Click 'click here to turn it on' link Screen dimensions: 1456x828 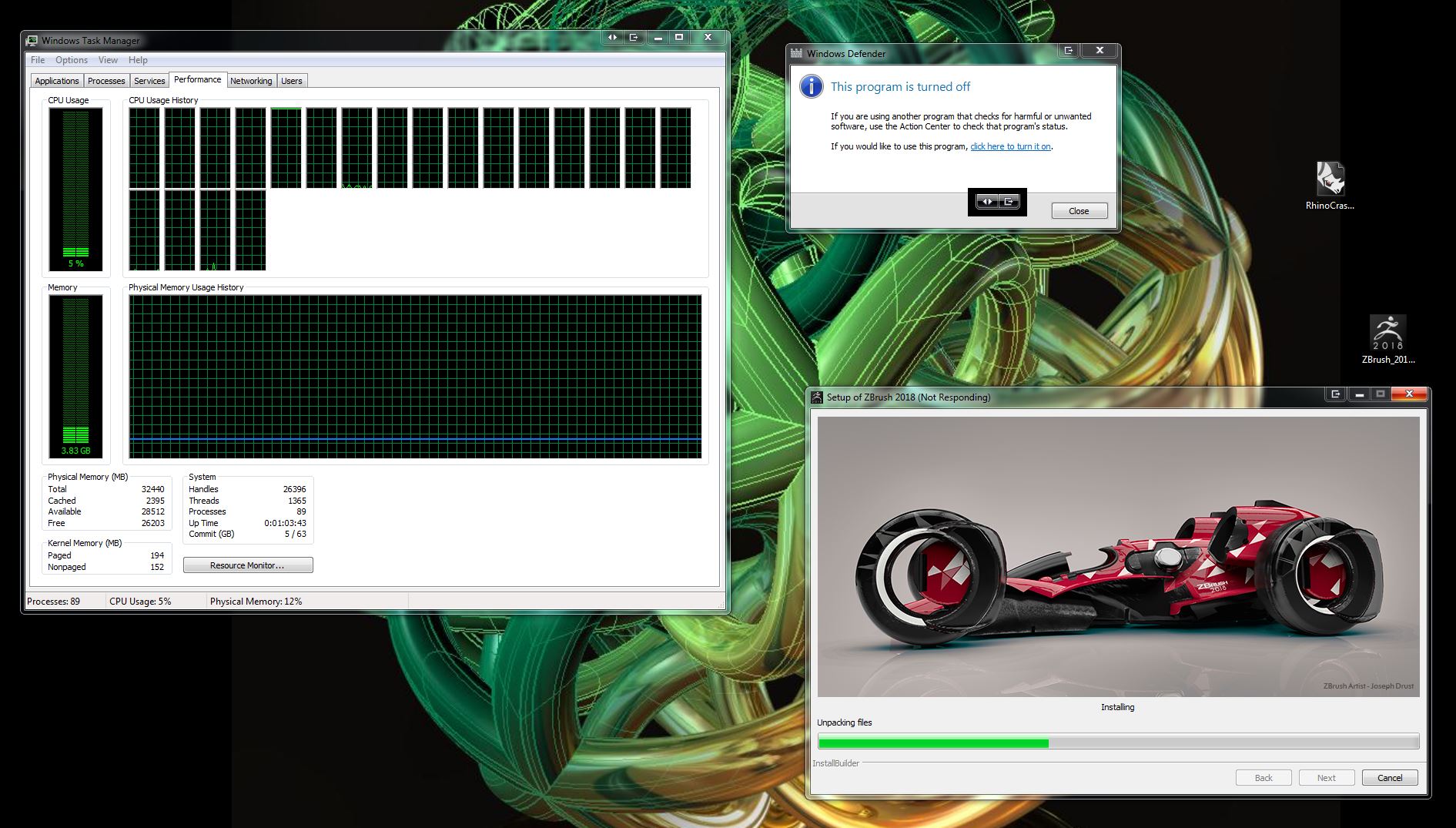pos(1011,146)
